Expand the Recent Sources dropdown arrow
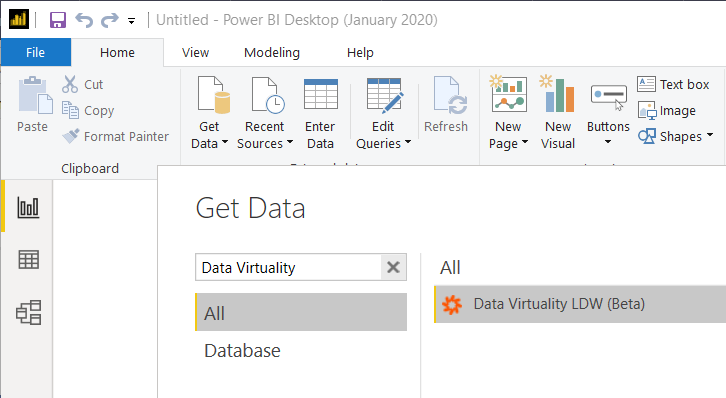 [290, 142]
